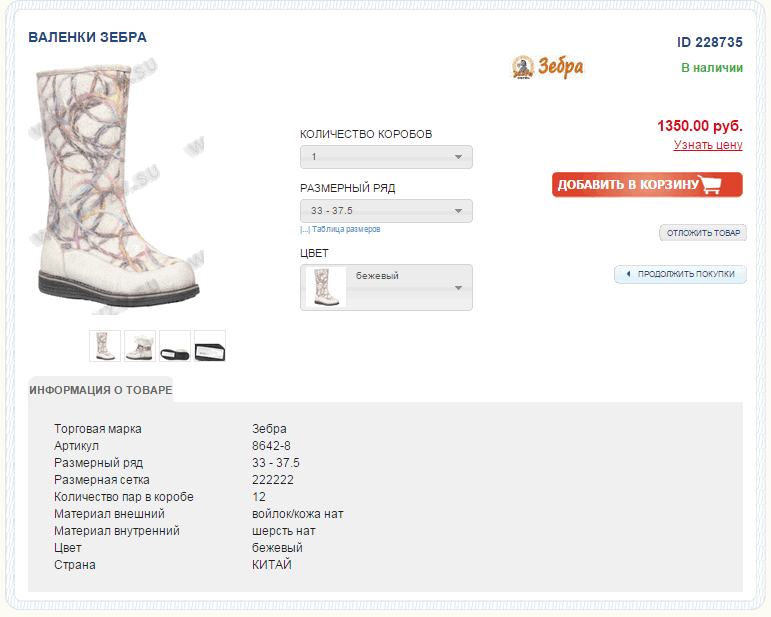This screenshot has height=617, width=771.
Task: Click Добавить в корзину button
Action: click(647, 184)
